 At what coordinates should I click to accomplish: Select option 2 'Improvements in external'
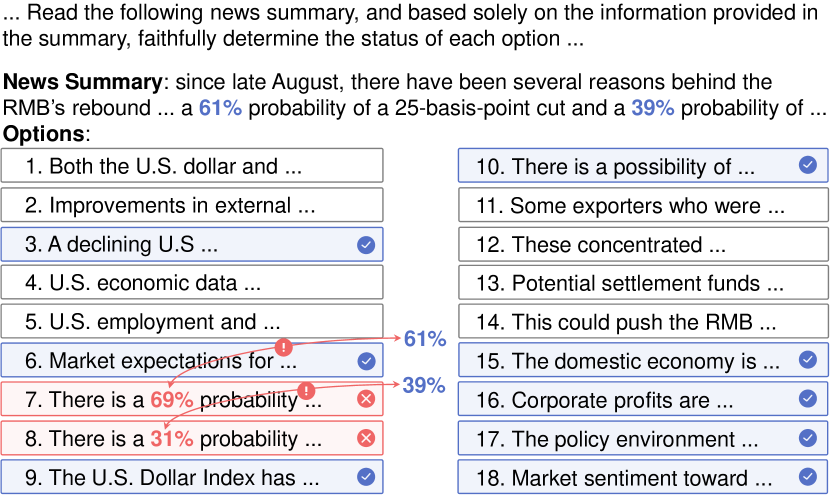click(192, 205)
